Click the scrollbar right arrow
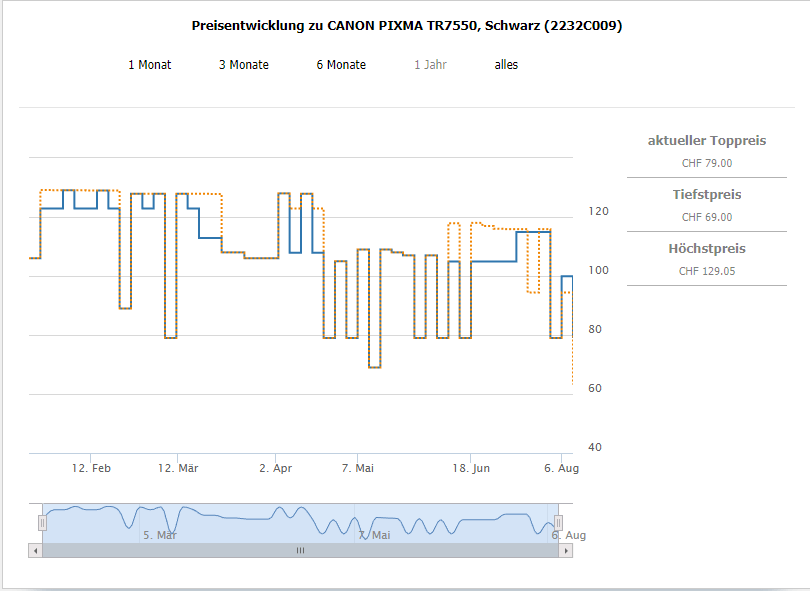The width and height of the screenshot is (810, 591). coord(567,550)
